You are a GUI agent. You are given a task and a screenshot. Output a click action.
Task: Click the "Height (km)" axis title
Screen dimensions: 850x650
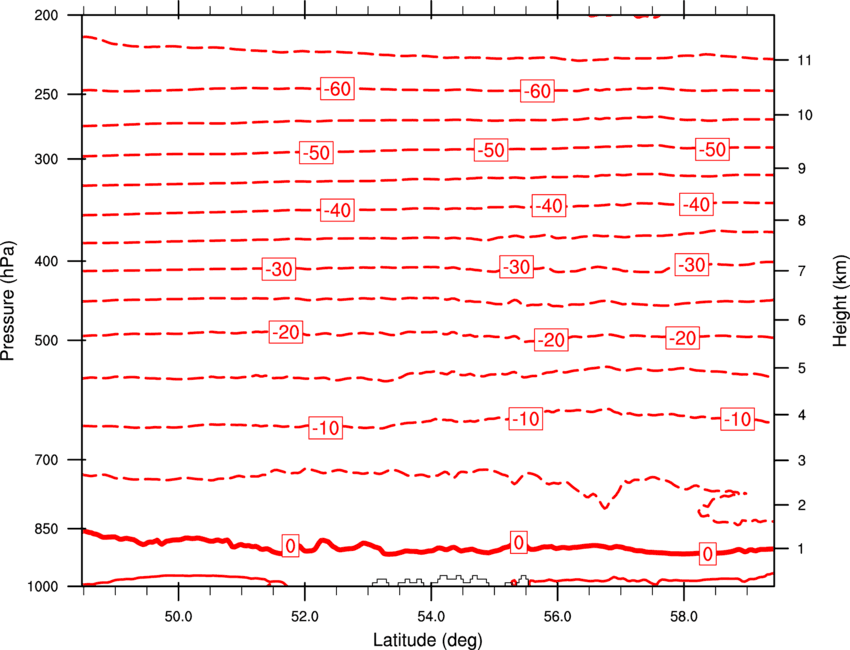840,301
